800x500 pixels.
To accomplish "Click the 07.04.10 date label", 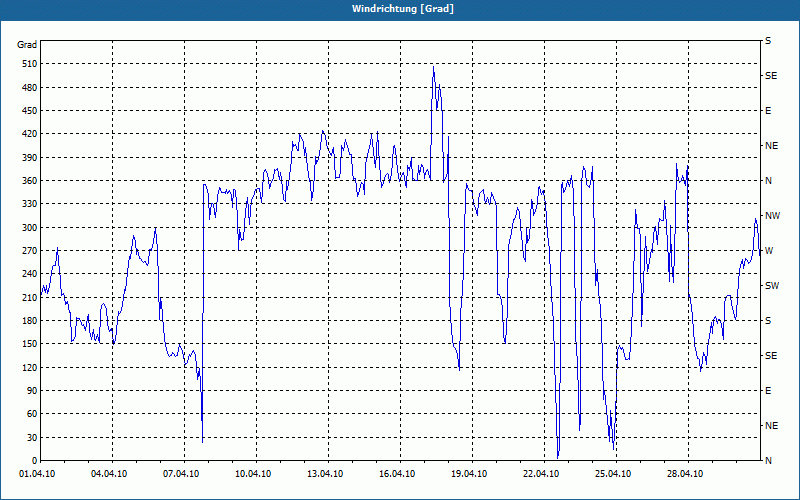I will coord(181,474).
